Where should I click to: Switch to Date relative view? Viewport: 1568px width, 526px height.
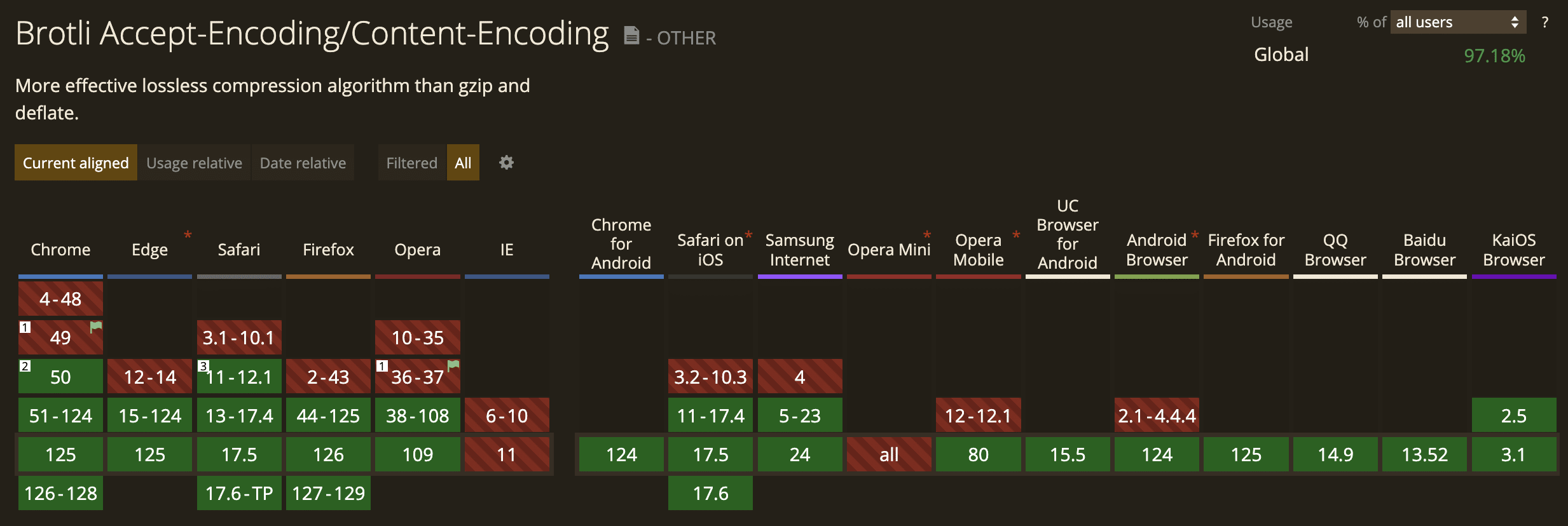coord(303,163)
